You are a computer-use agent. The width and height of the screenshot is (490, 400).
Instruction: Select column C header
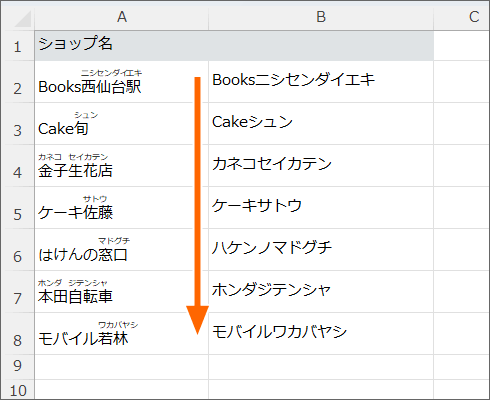click(462, 17)
